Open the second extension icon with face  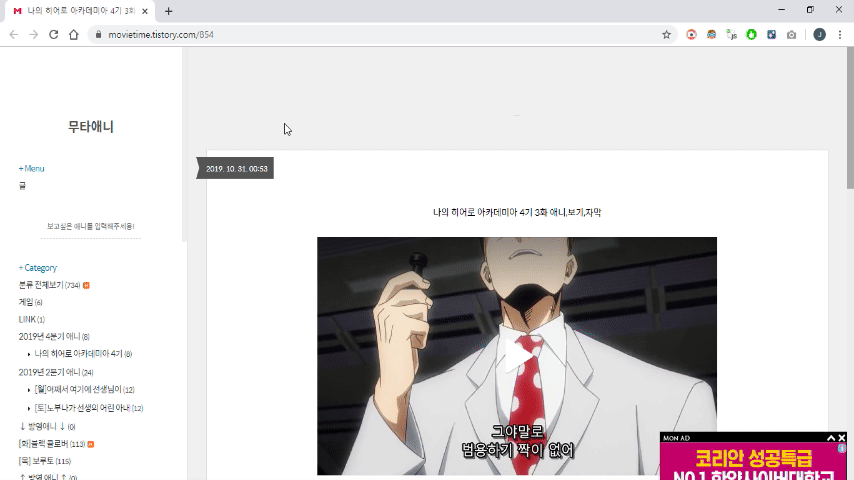tap(711, 34)
